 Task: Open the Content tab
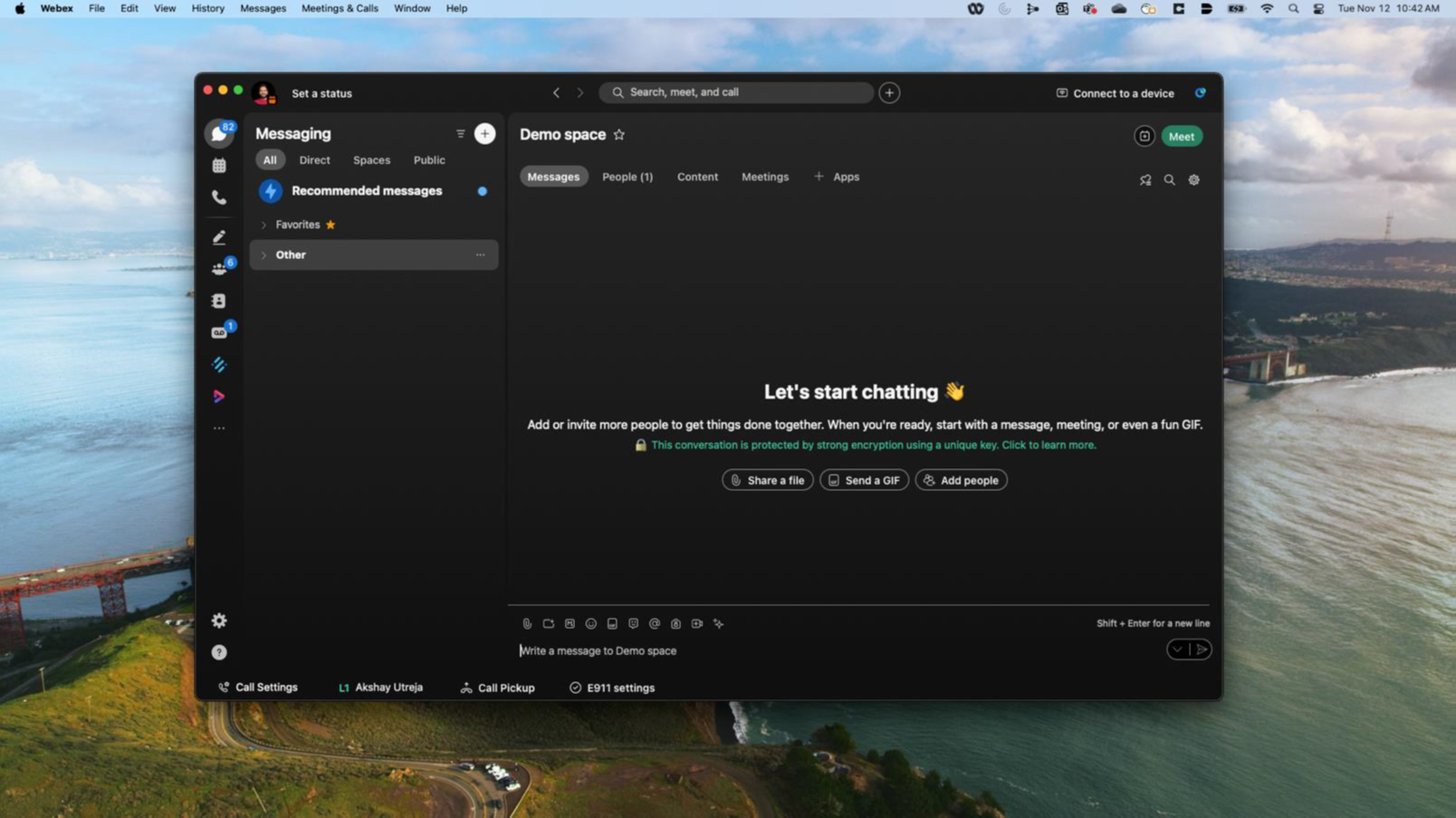(x=697, y=177)
